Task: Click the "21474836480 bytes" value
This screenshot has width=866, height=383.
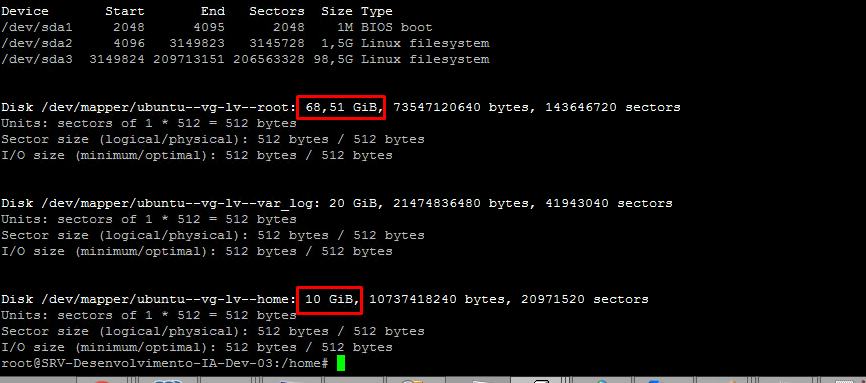Action: point(461,203)
